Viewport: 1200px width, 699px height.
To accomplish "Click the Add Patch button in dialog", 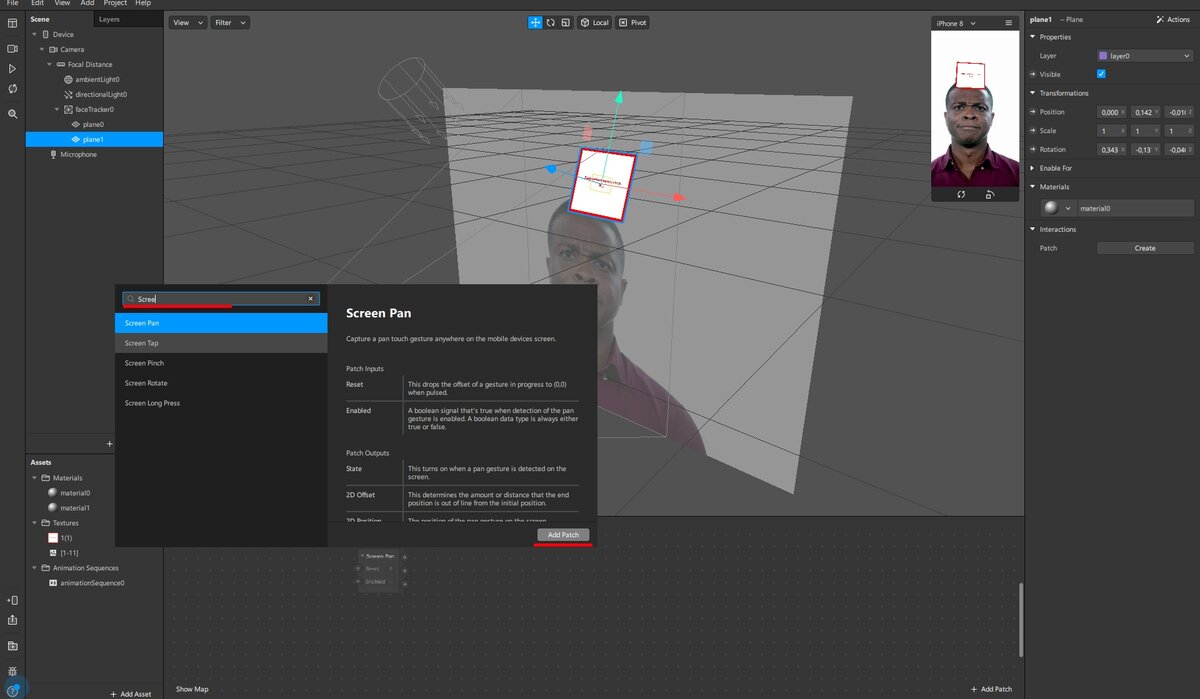I will click(563, 535).
